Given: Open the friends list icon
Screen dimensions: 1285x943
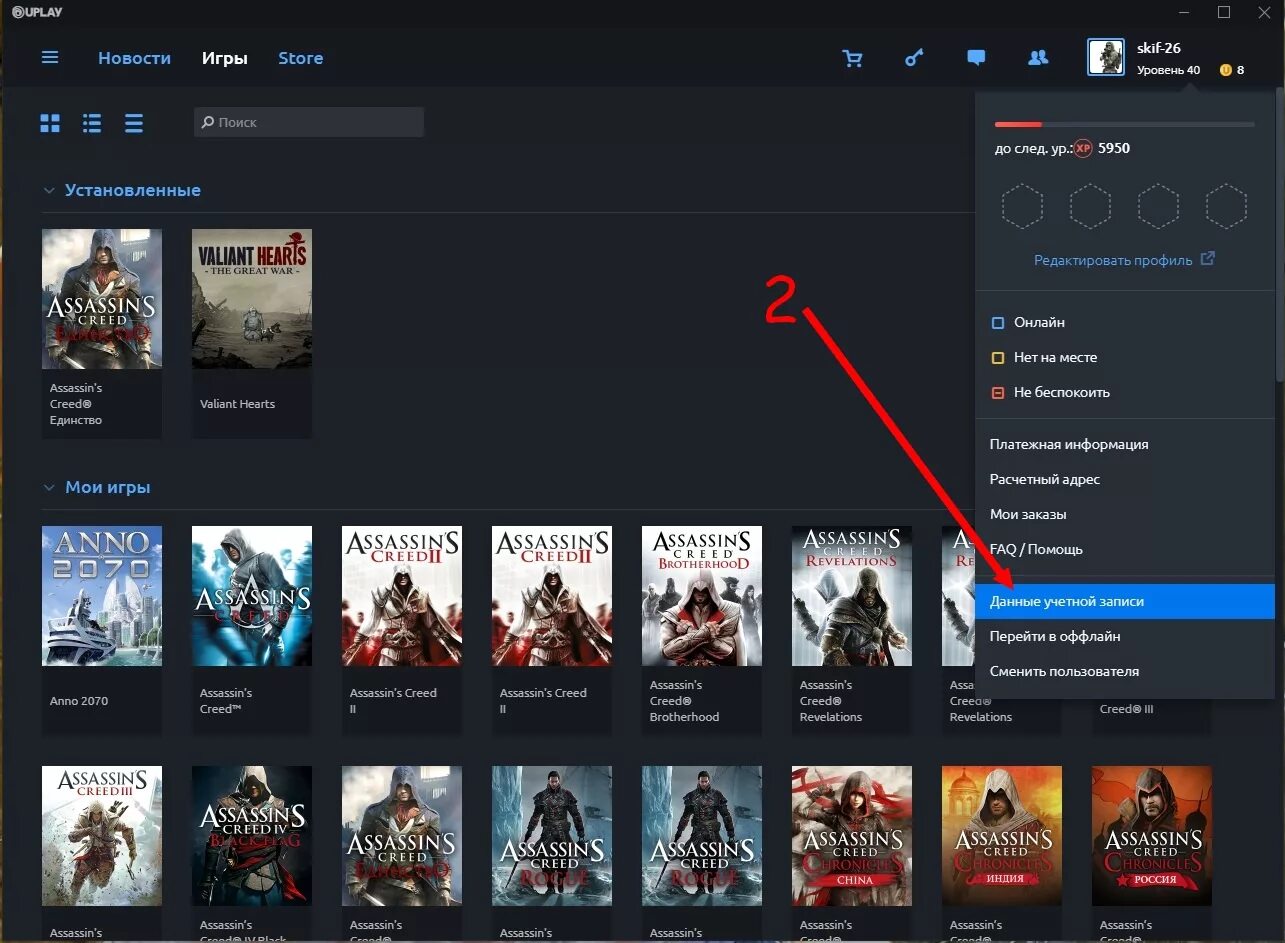Looking at the screenshot, I should click(x=1038, y=58).
